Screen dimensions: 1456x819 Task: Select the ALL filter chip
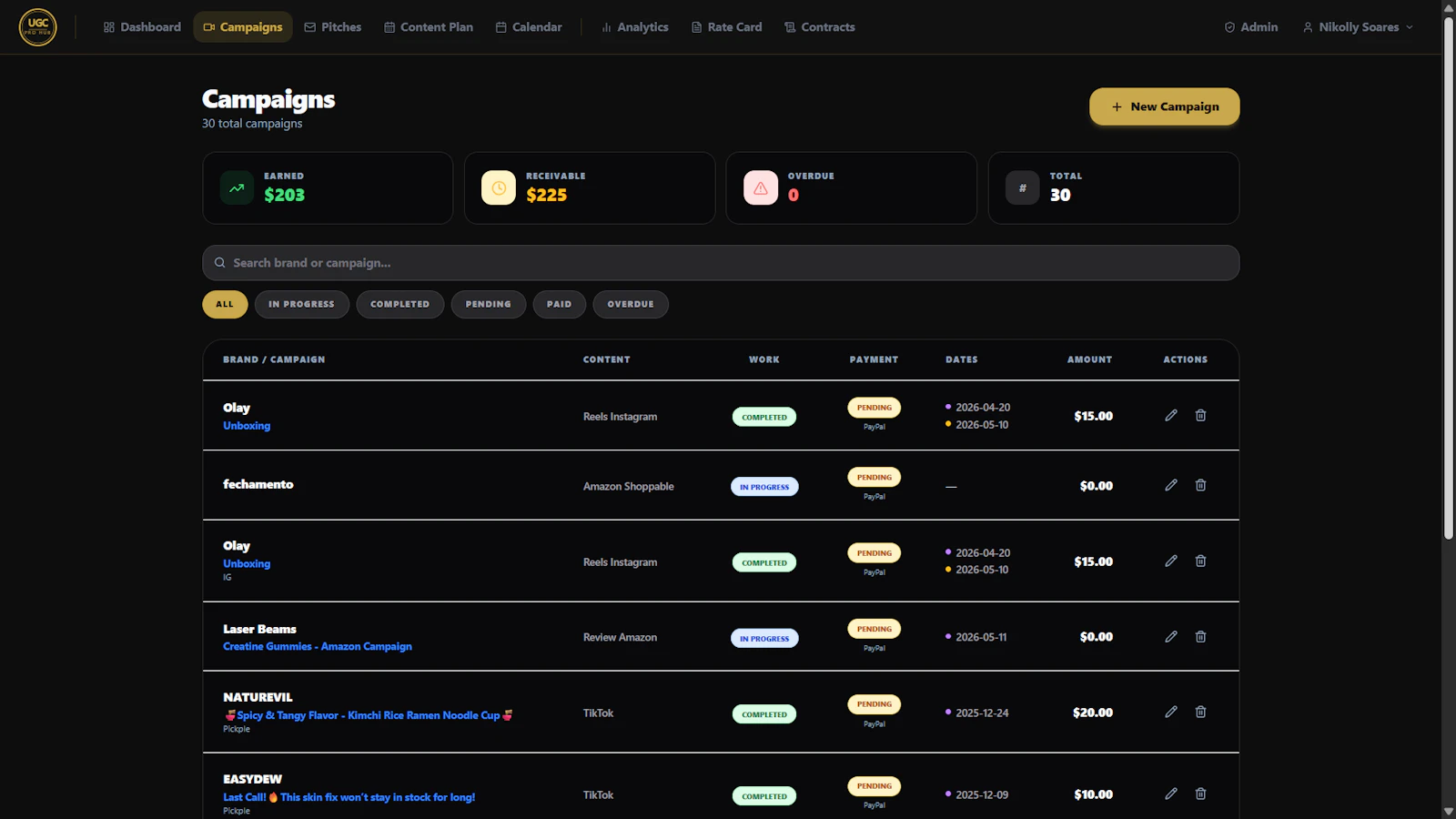tap(225, 304)
